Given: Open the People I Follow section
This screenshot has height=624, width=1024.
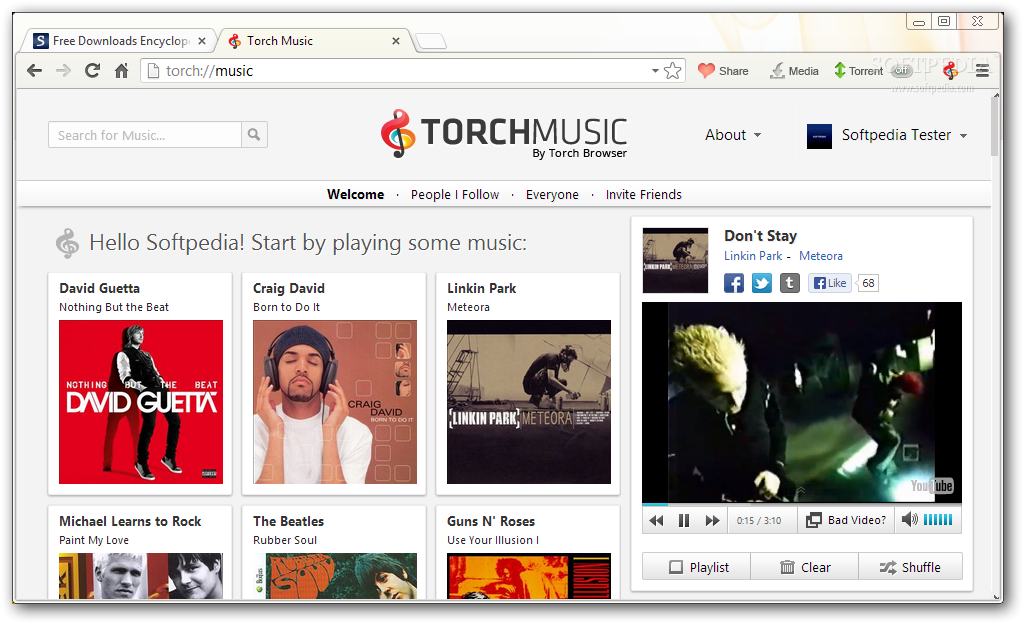Looking at the screenshot, I should point(455,194).
